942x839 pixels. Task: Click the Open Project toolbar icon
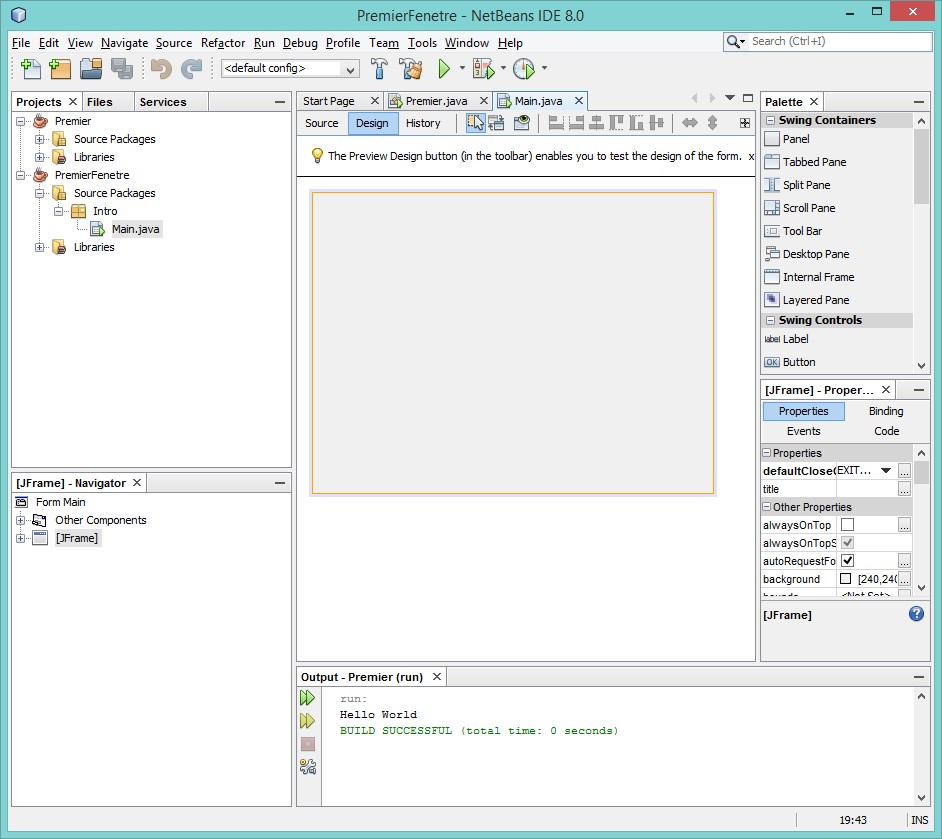91,69
